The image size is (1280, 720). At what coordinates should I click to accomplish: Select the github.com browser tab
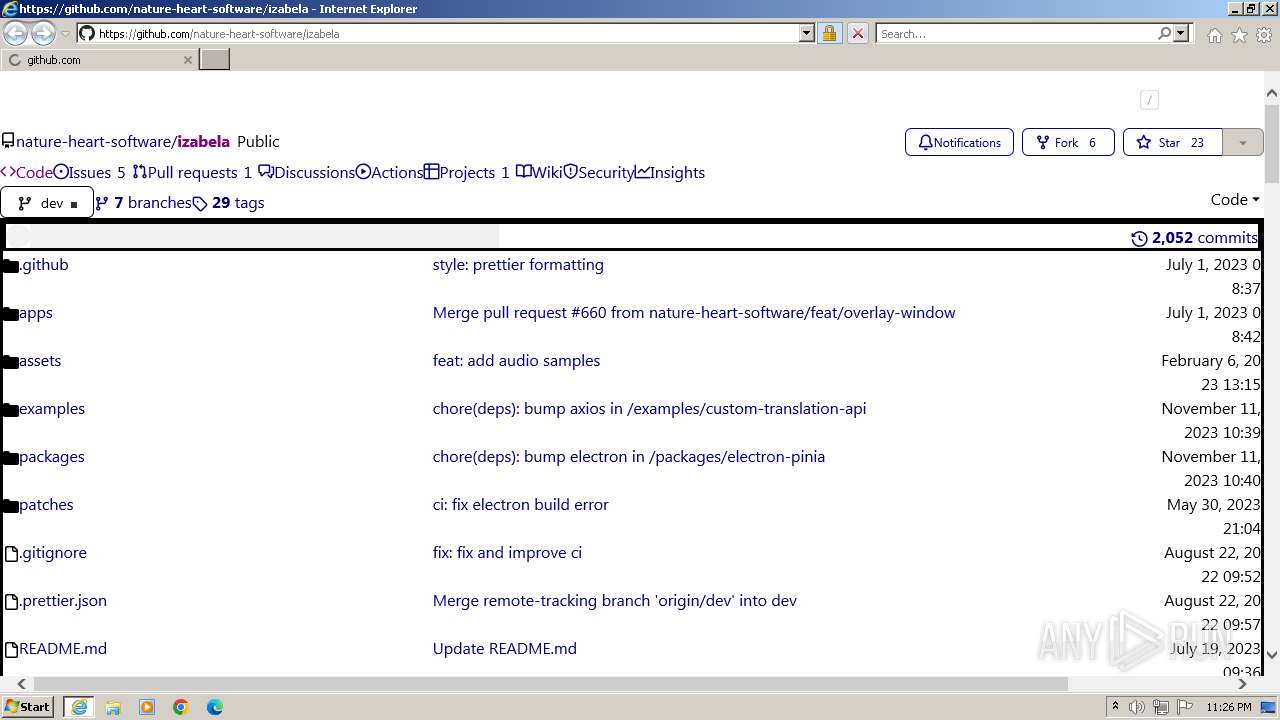tap(99, 60)
